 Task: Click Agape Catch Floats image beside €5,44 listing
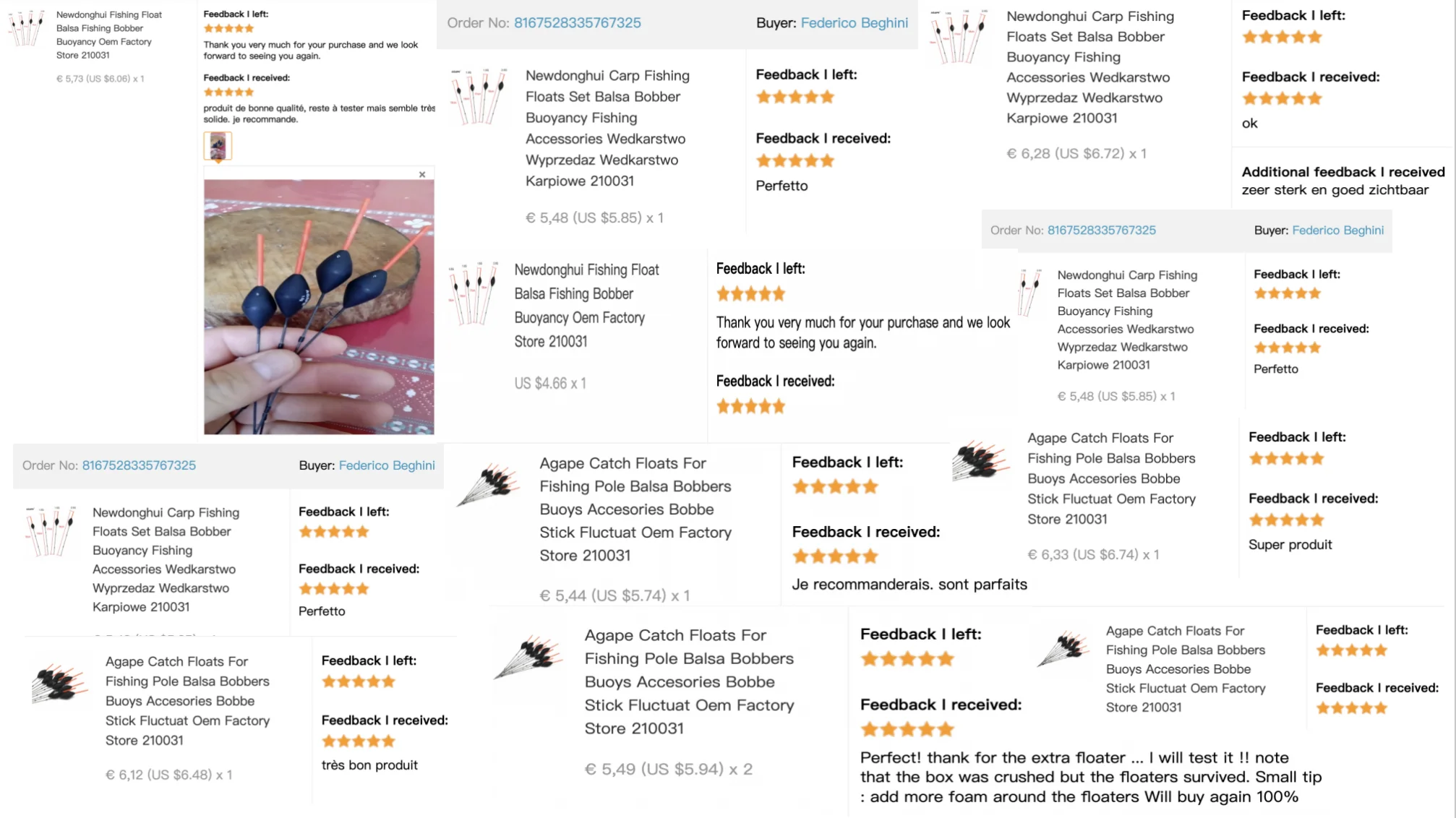[489, 484]
